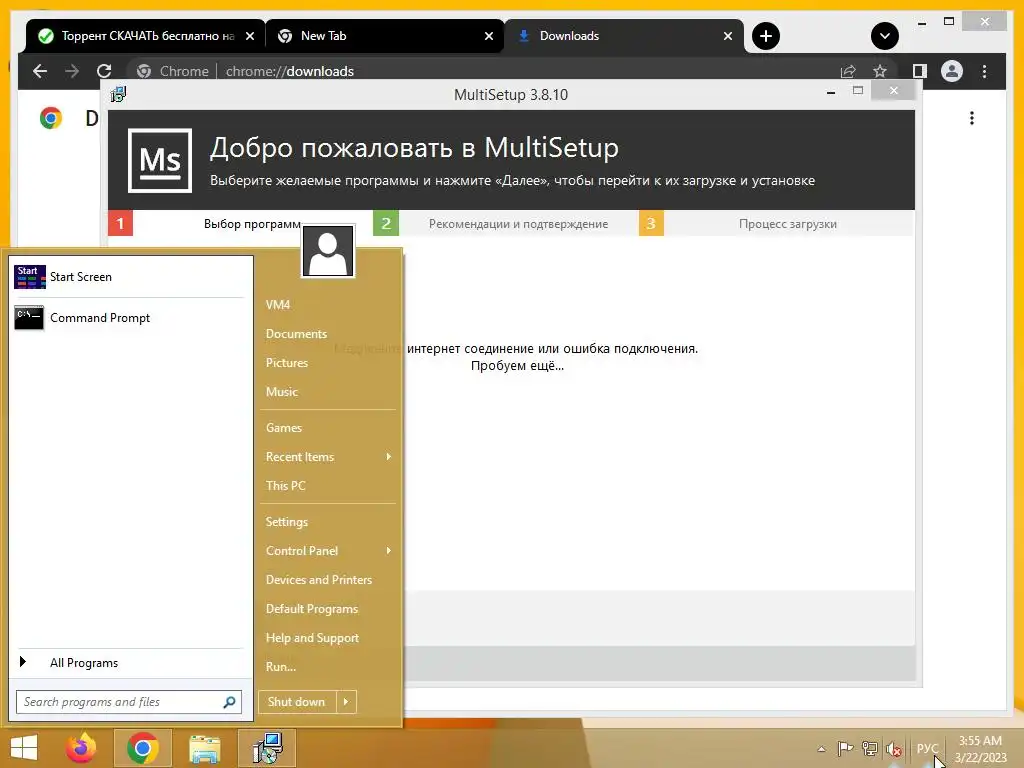
Task: Go forward in Chrome
Action: pos(72,71)
